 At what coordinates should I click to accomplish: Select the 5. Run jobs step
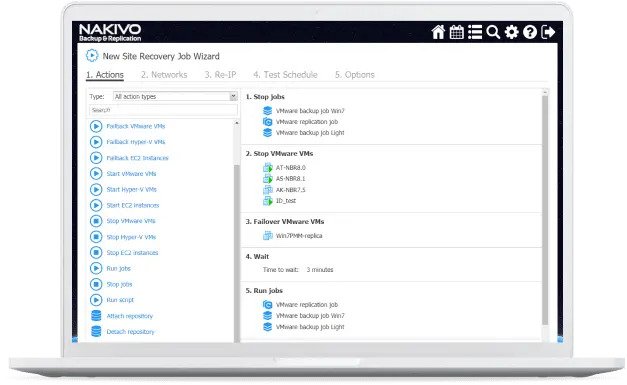coord(264,291)
